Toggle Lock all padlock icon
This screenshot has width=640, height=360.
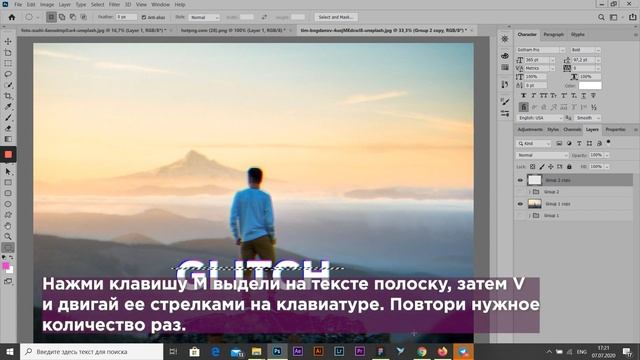[x=569, y=167]
